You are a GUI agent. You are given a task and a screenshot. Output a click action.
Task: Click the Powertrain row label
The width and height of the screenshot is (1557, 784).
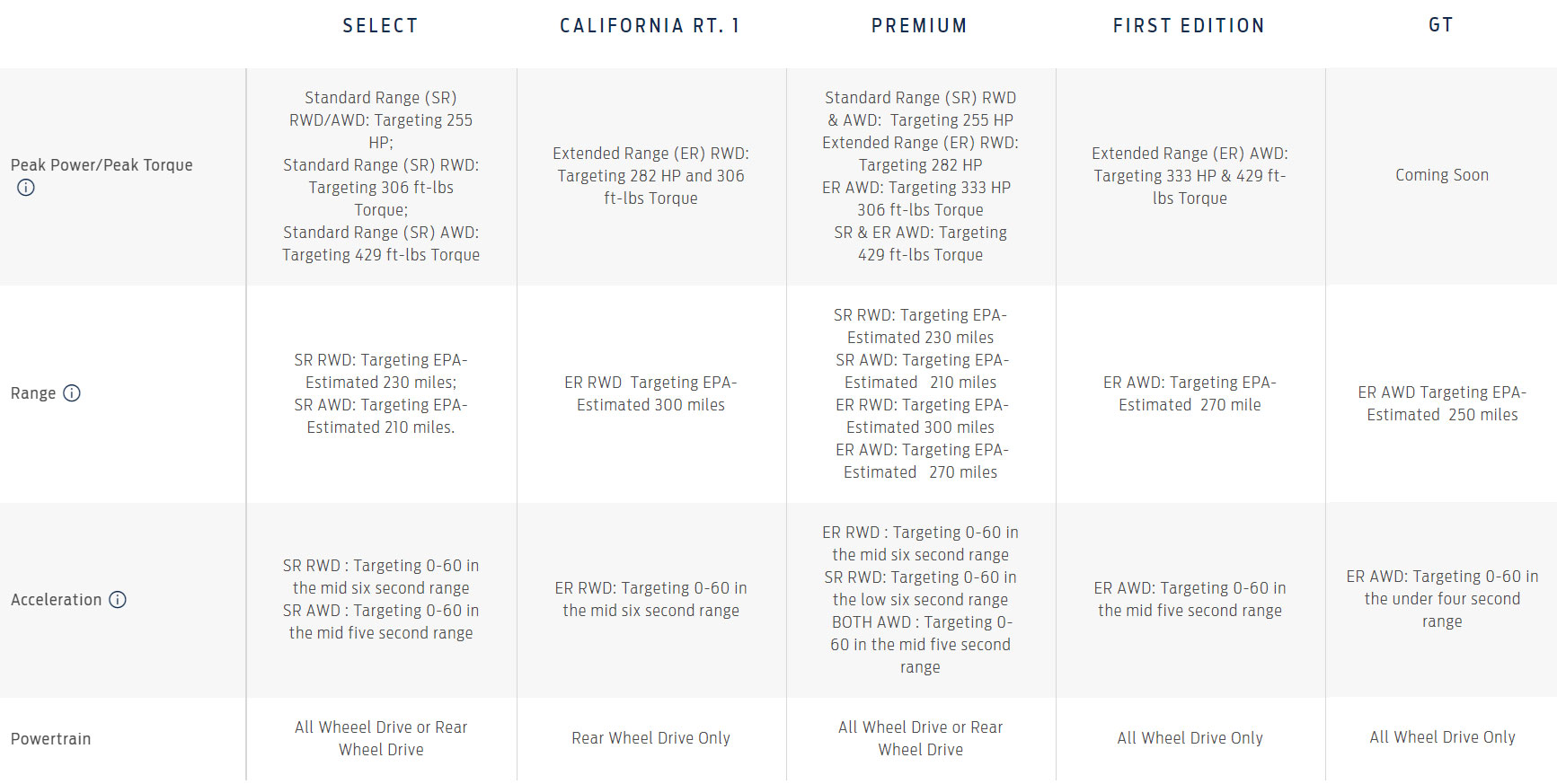[50, 739]
